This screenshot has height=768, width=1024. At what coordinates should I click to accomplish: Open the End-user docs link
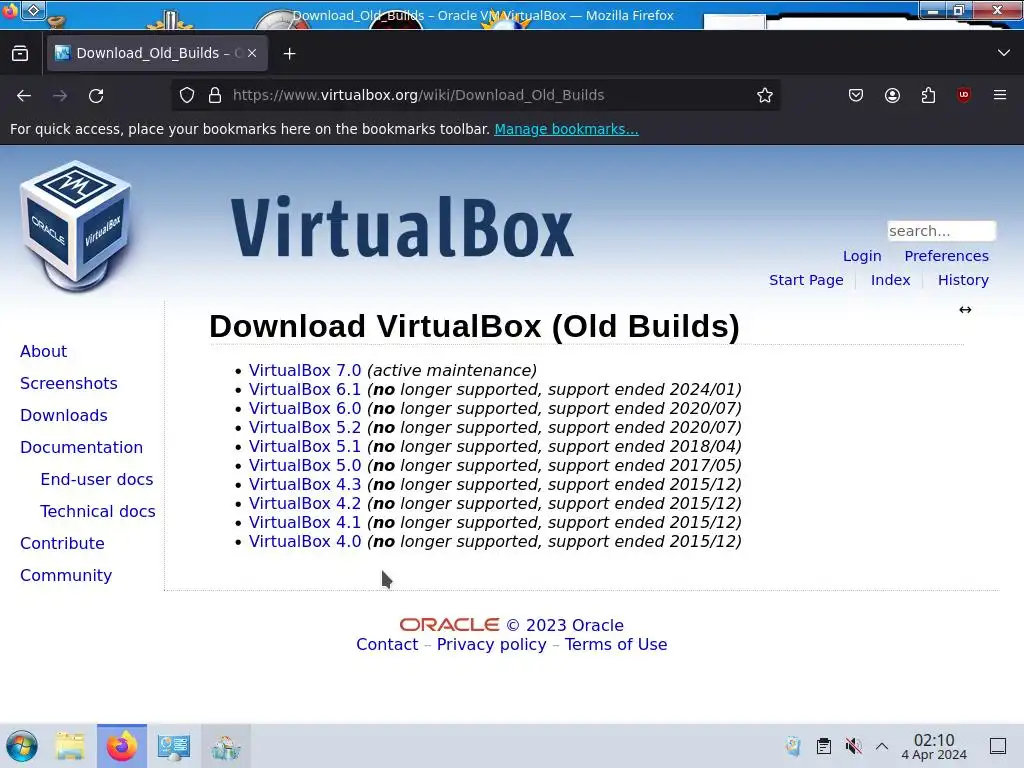97,479
